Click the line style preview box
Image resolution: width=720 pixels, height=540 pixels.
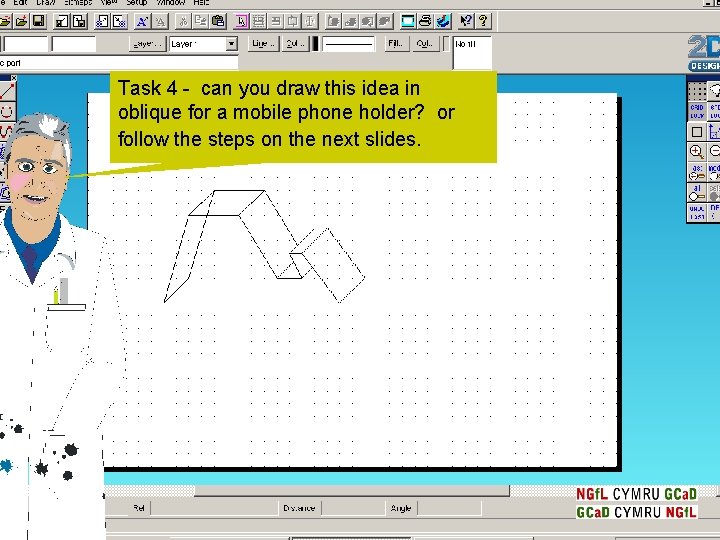348,44
